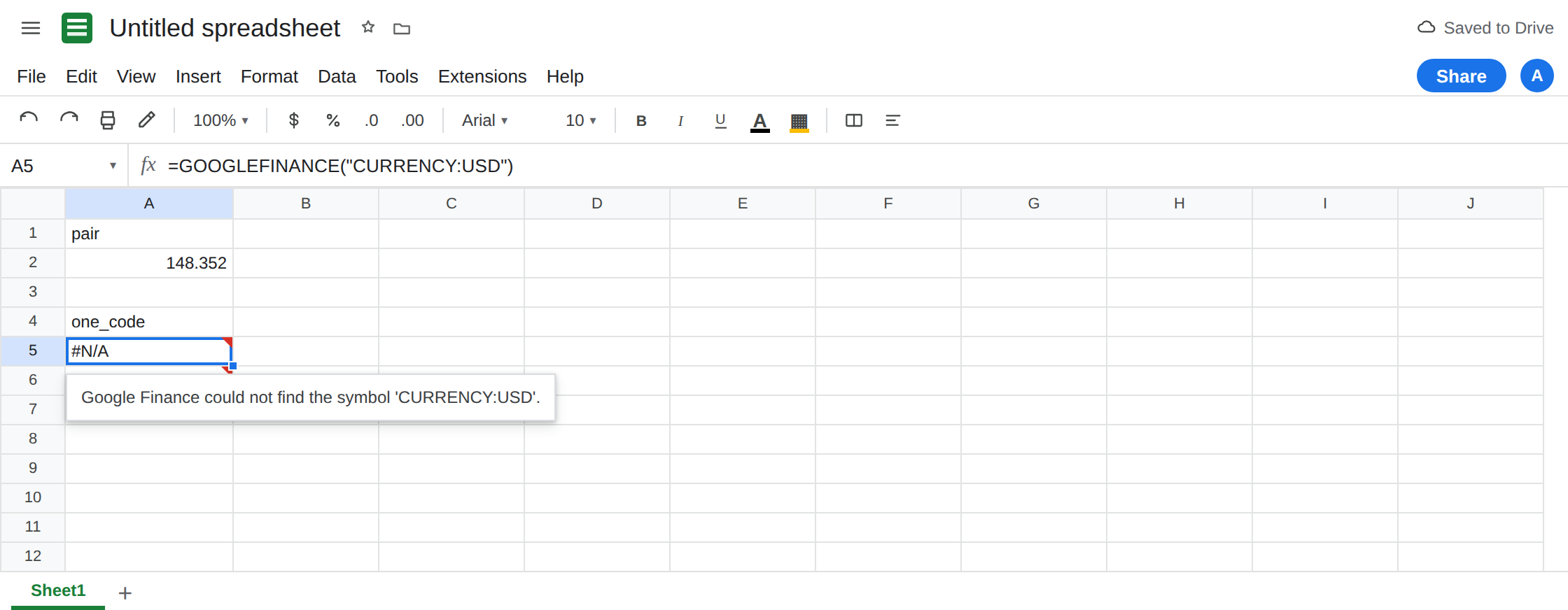Viewport: 1568px width, 610px height.
Task: Click the merge cells icon
Action: [854, 120]
